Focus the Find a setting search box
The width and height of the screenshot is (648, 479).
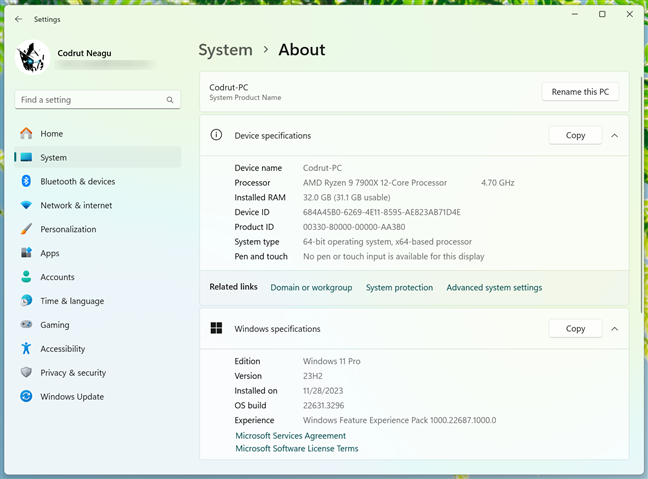point(98,100)
